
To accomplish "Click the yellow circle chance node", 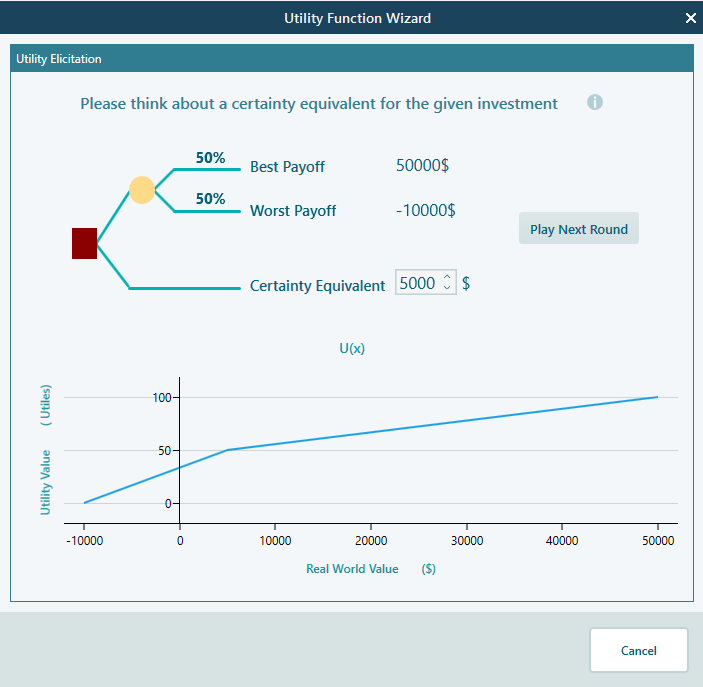I will 142,190.
